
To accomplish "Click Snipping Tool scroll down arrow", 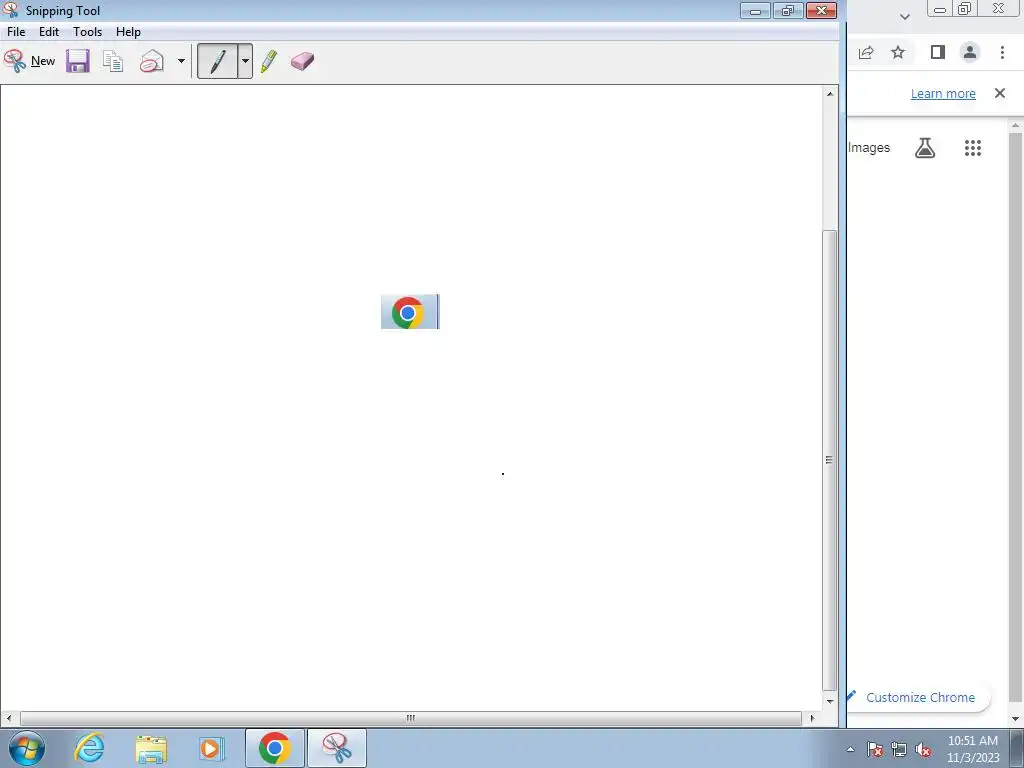I will [829, 701].
